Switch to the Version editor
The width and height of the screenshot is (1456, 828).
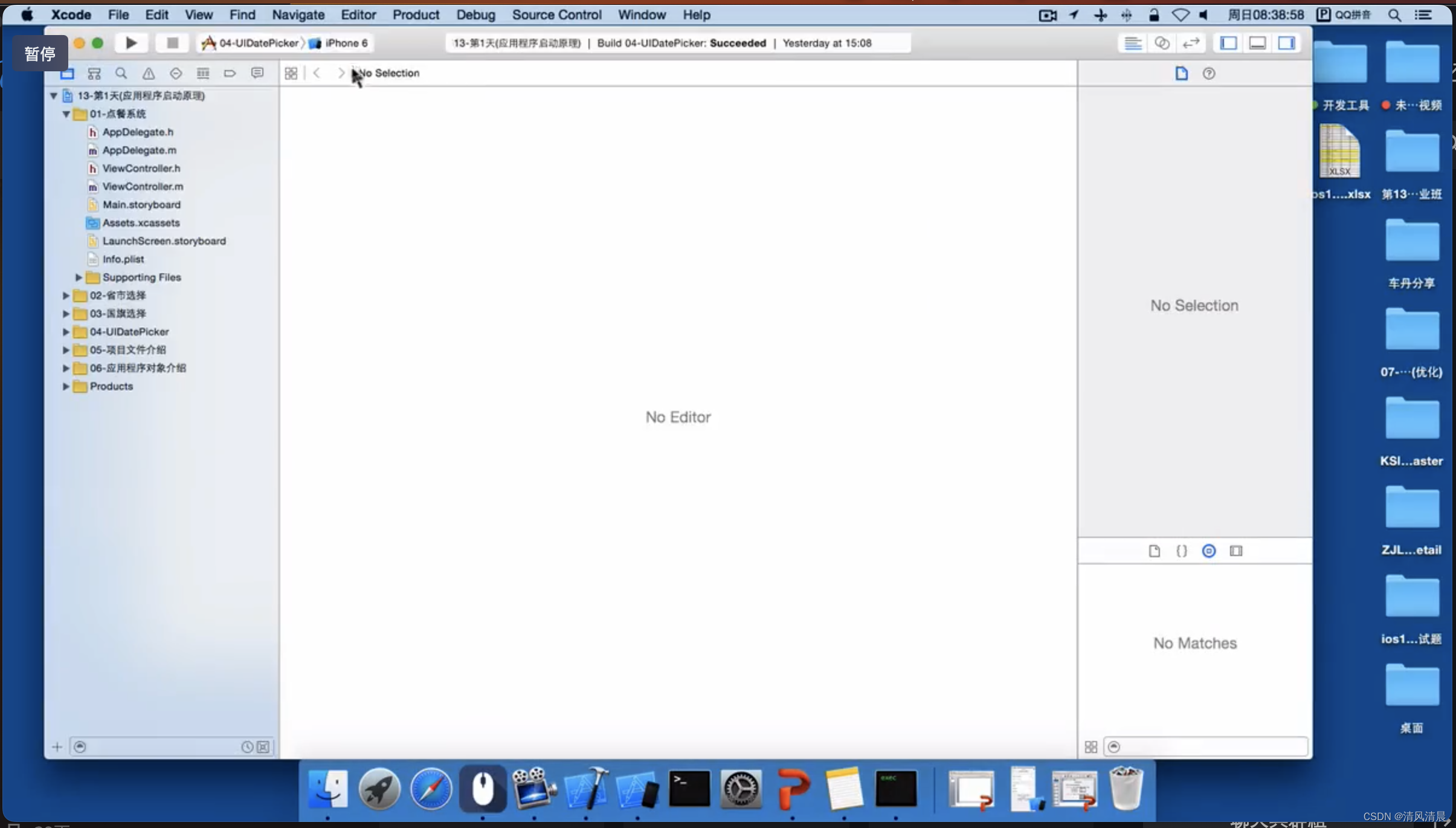pos(1191,43)
